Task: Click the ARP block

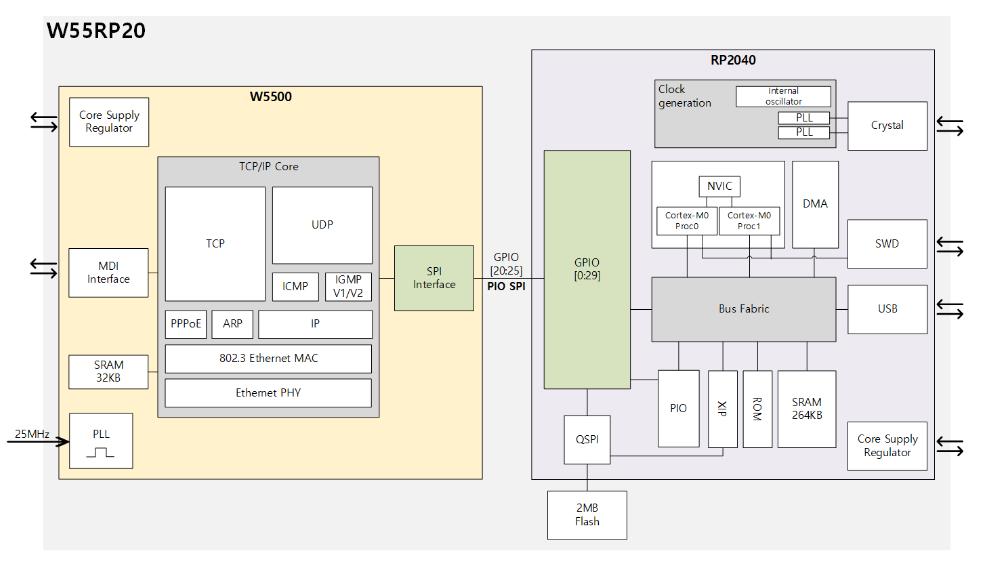Action: click(x=233, y=324)
